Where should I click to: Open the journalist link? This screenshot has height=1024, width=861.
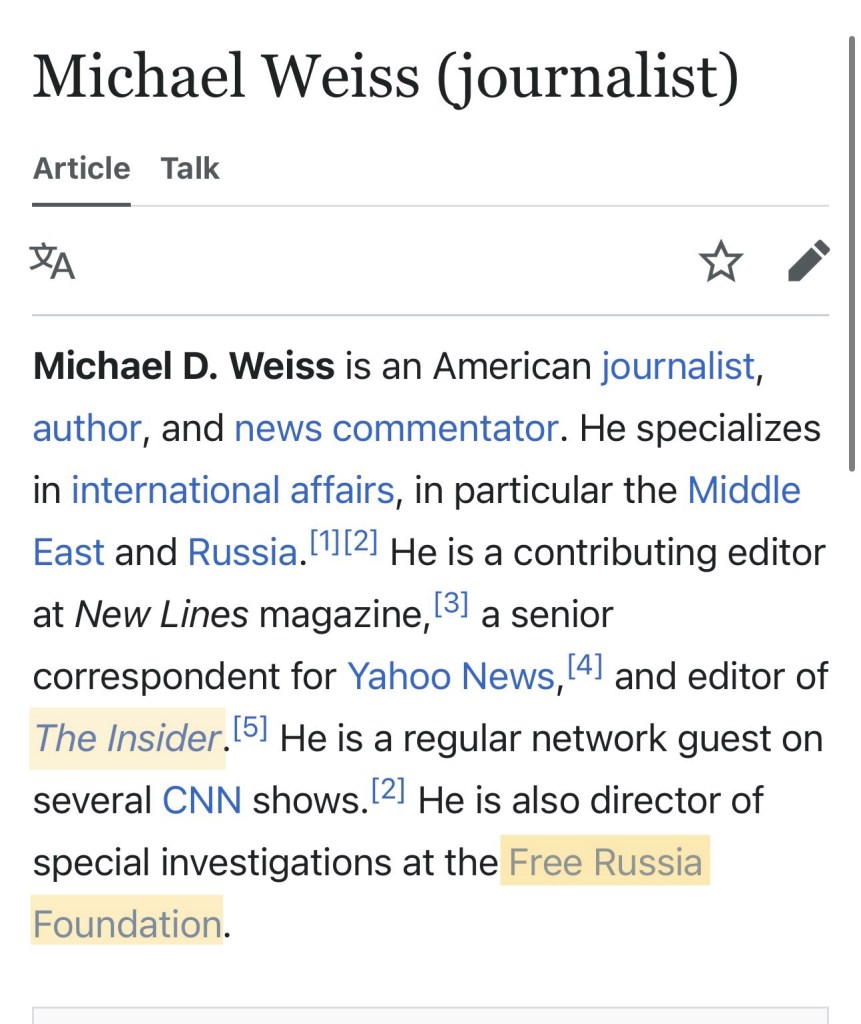click(x=677, y=367)
